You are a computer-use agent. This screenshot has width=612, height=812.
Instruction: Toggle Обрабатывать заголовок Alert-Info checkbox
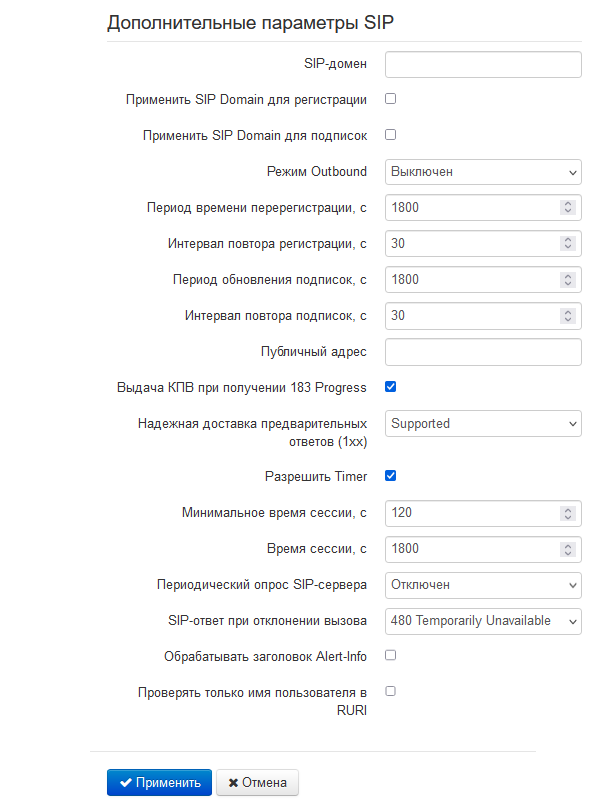point(391,655)
